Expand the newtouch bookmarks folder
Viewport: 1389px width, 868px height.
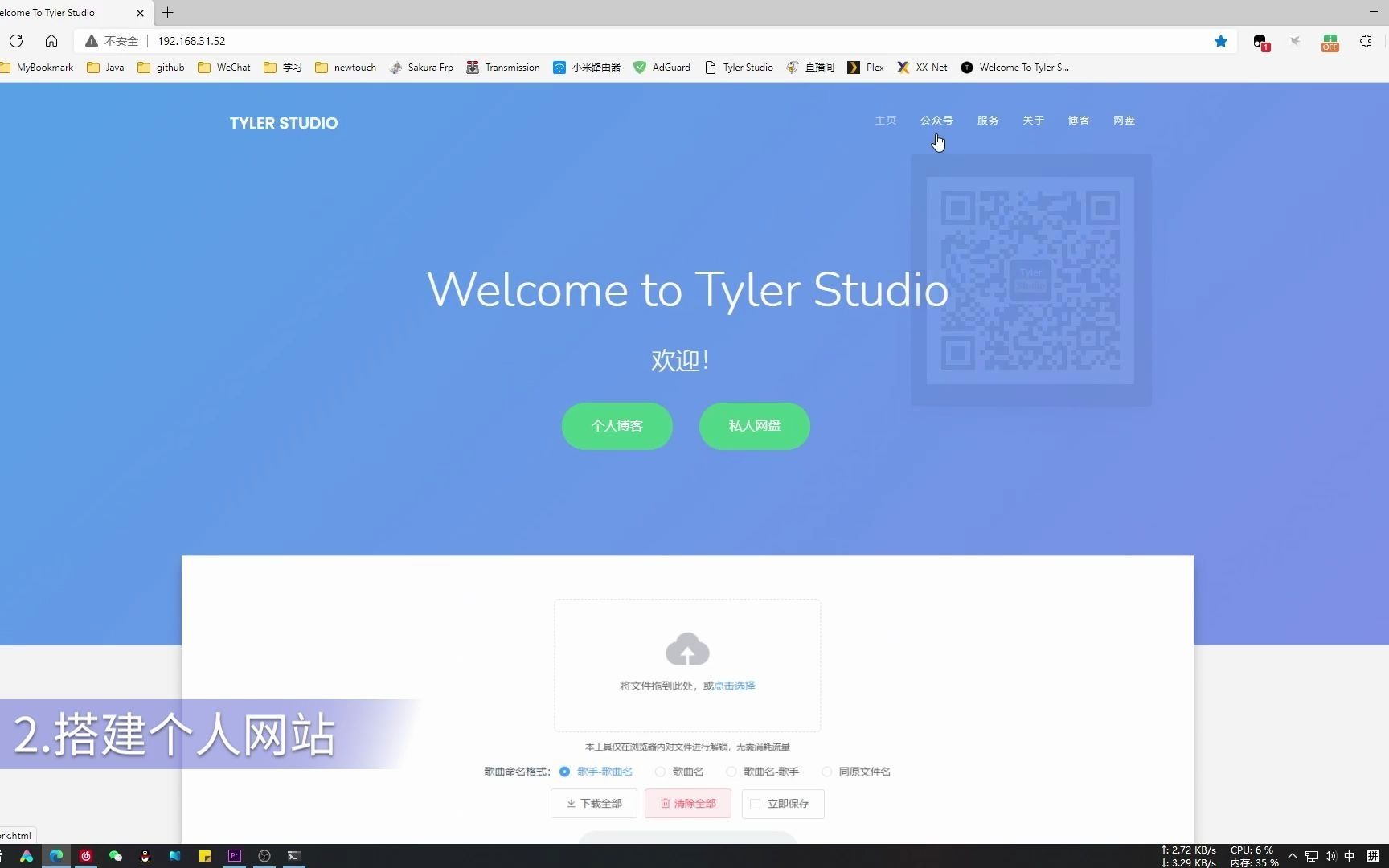tap(346, 68)
